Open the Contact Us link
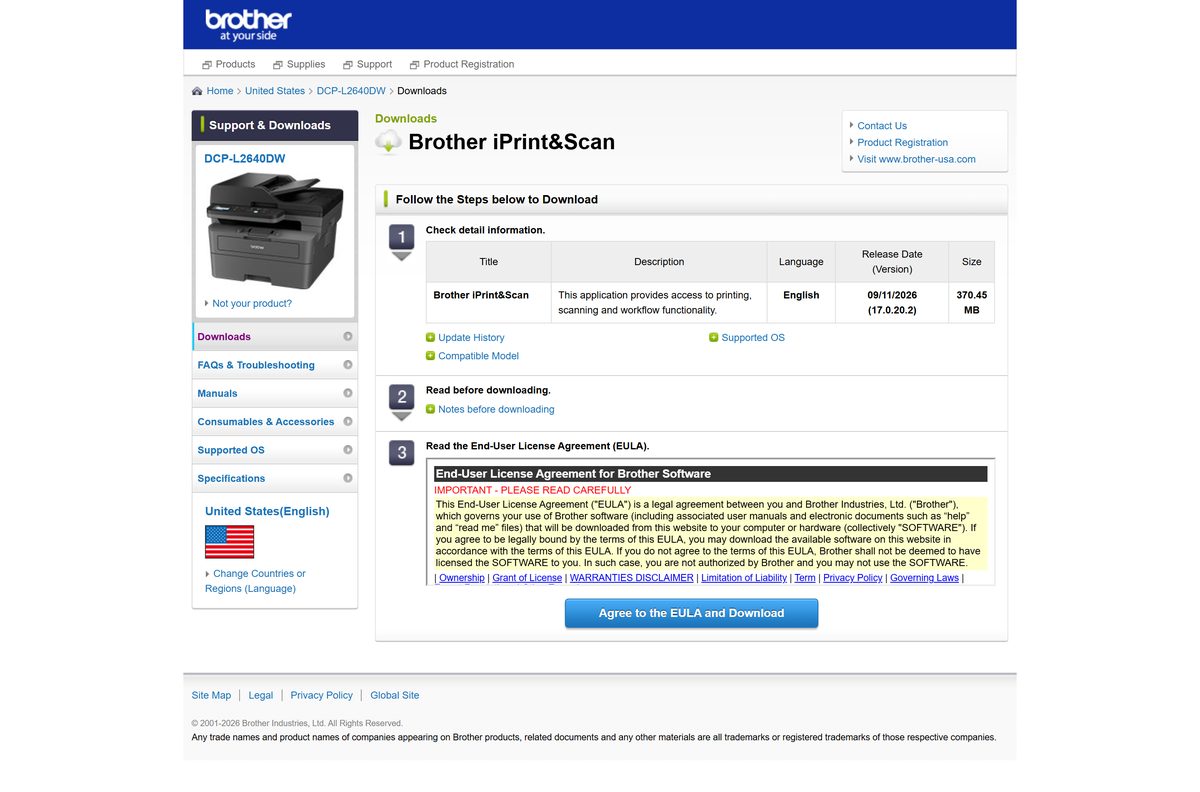The width and height of the screenshot is (1200, 792). (x=882, y=126)
